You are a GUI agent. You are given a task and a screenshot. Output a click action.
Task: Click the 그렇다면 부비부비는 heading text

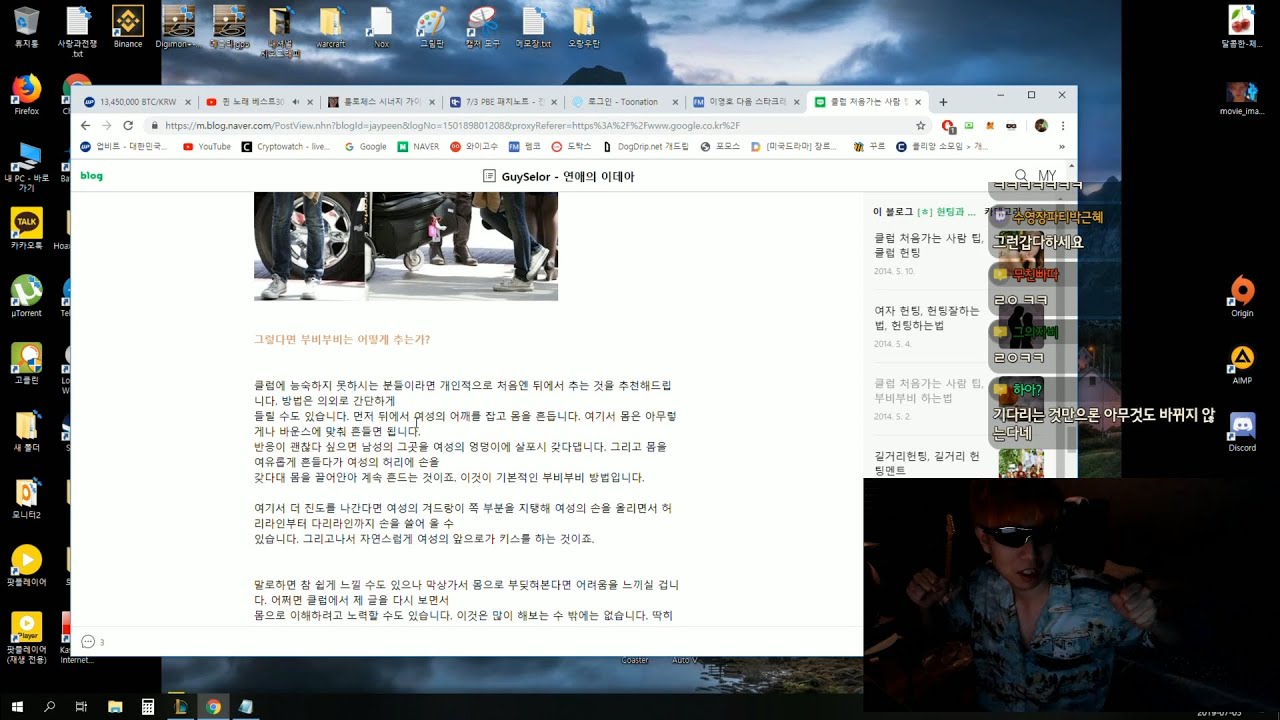tap(342, 340)
